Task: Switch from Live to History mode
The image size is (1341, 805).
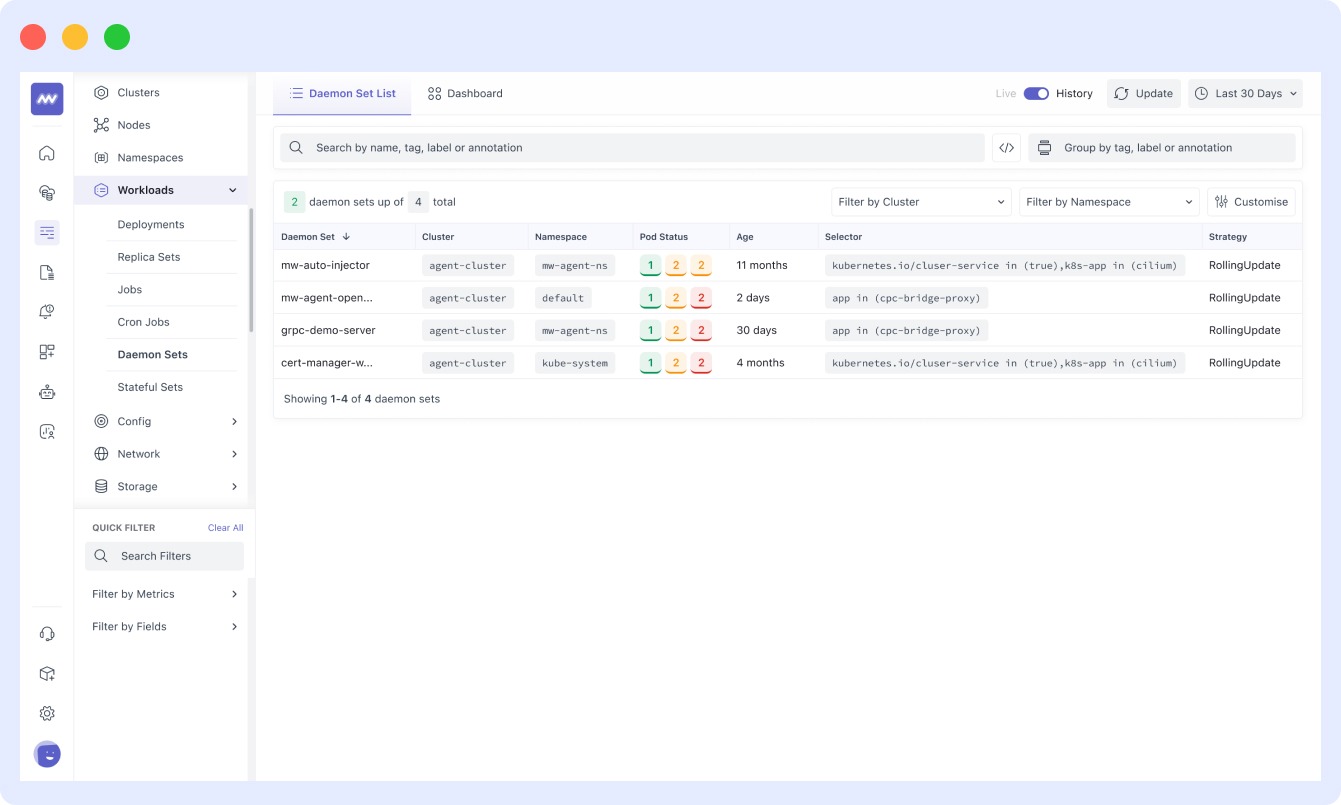Action: pyautogui.click(x=1037, y=93)
